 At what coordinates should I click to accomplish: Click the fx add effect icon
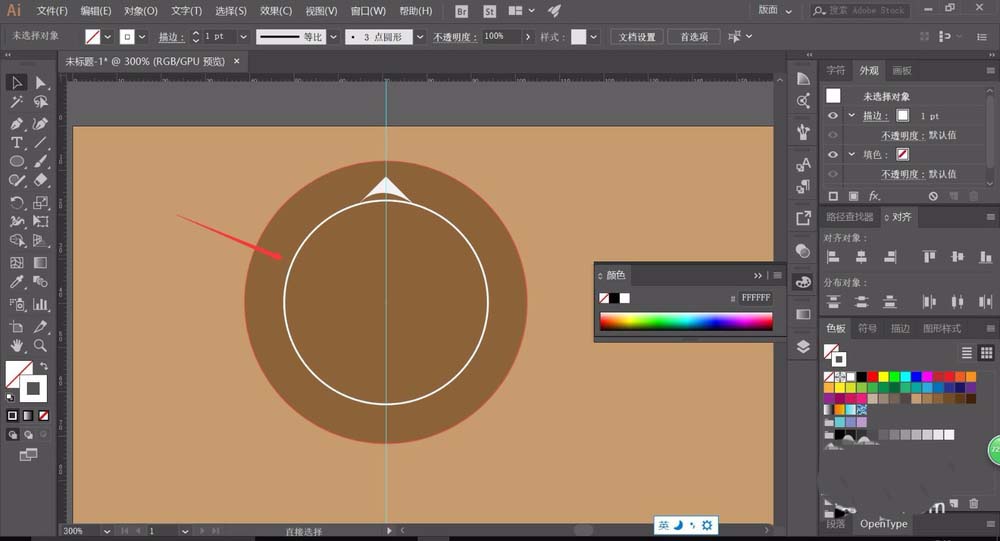coord(874,196)
